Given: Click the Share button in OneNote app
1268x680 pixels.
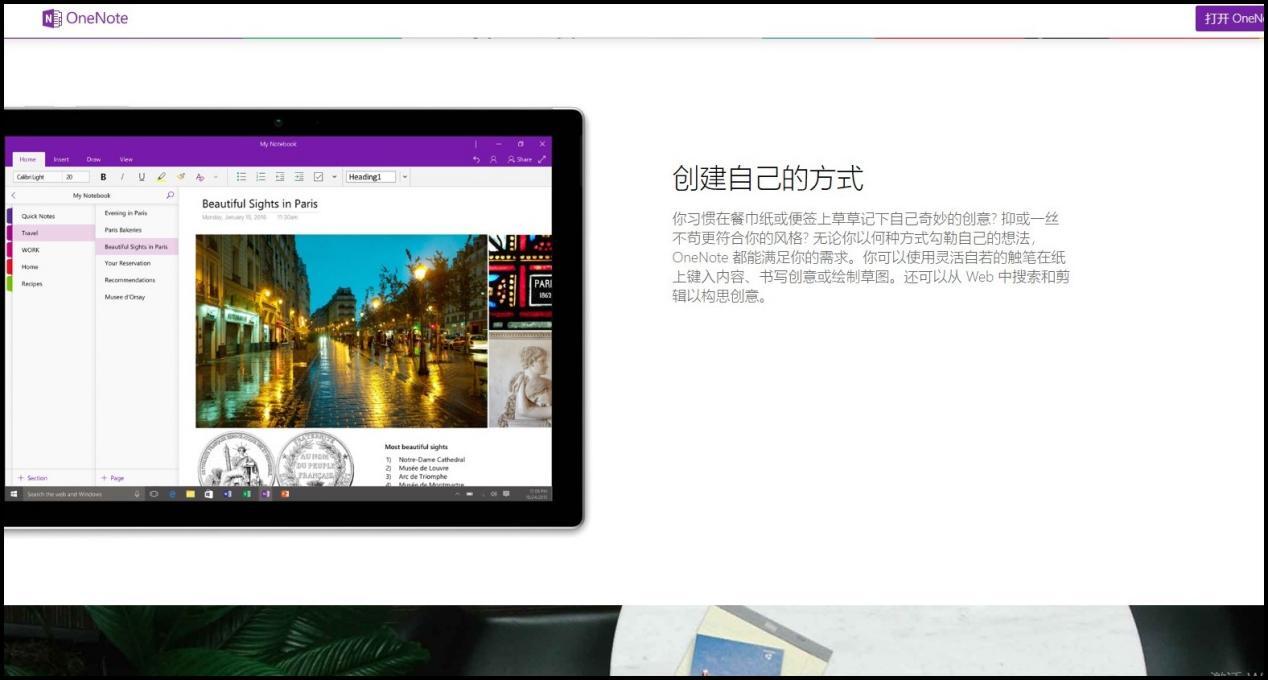Looking at the screenshot, I should [520, 159].
